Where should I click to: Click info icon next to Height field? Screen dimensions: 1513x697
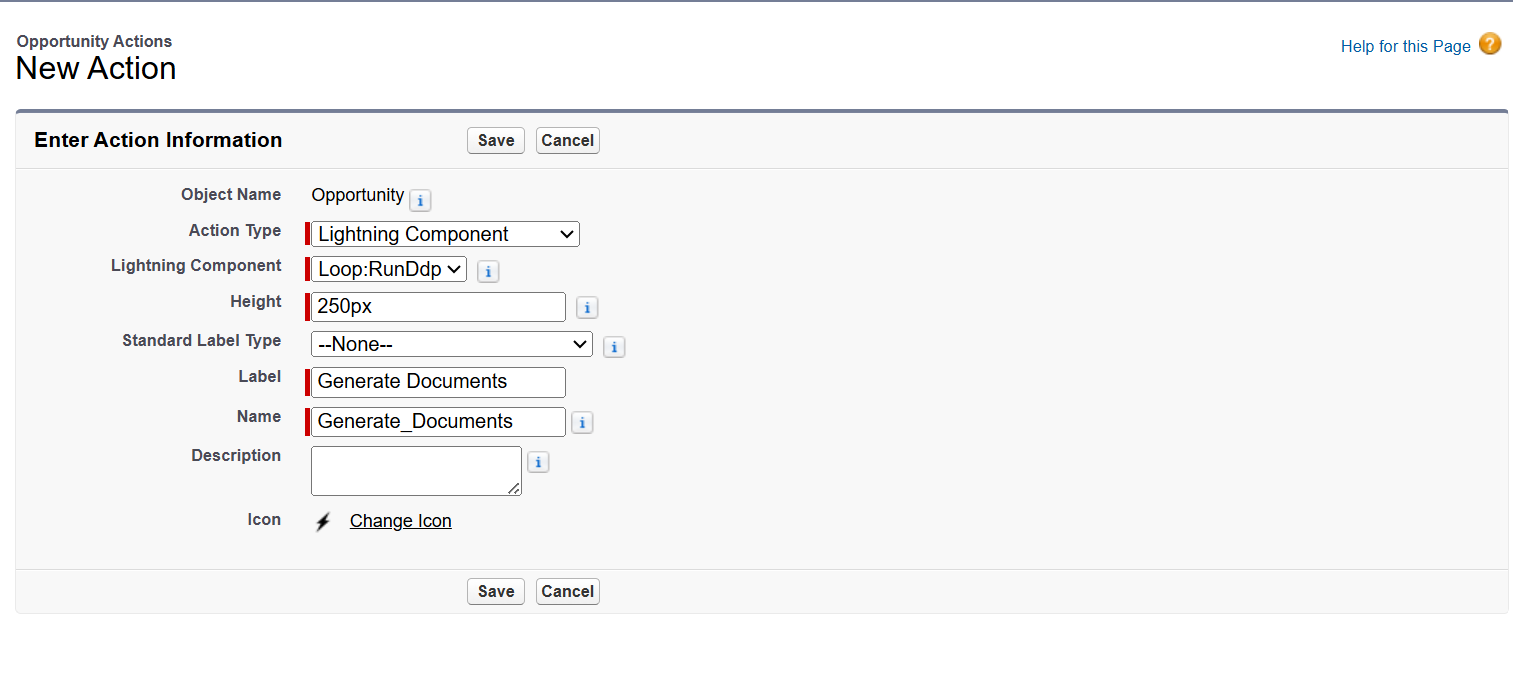[587, 308]
